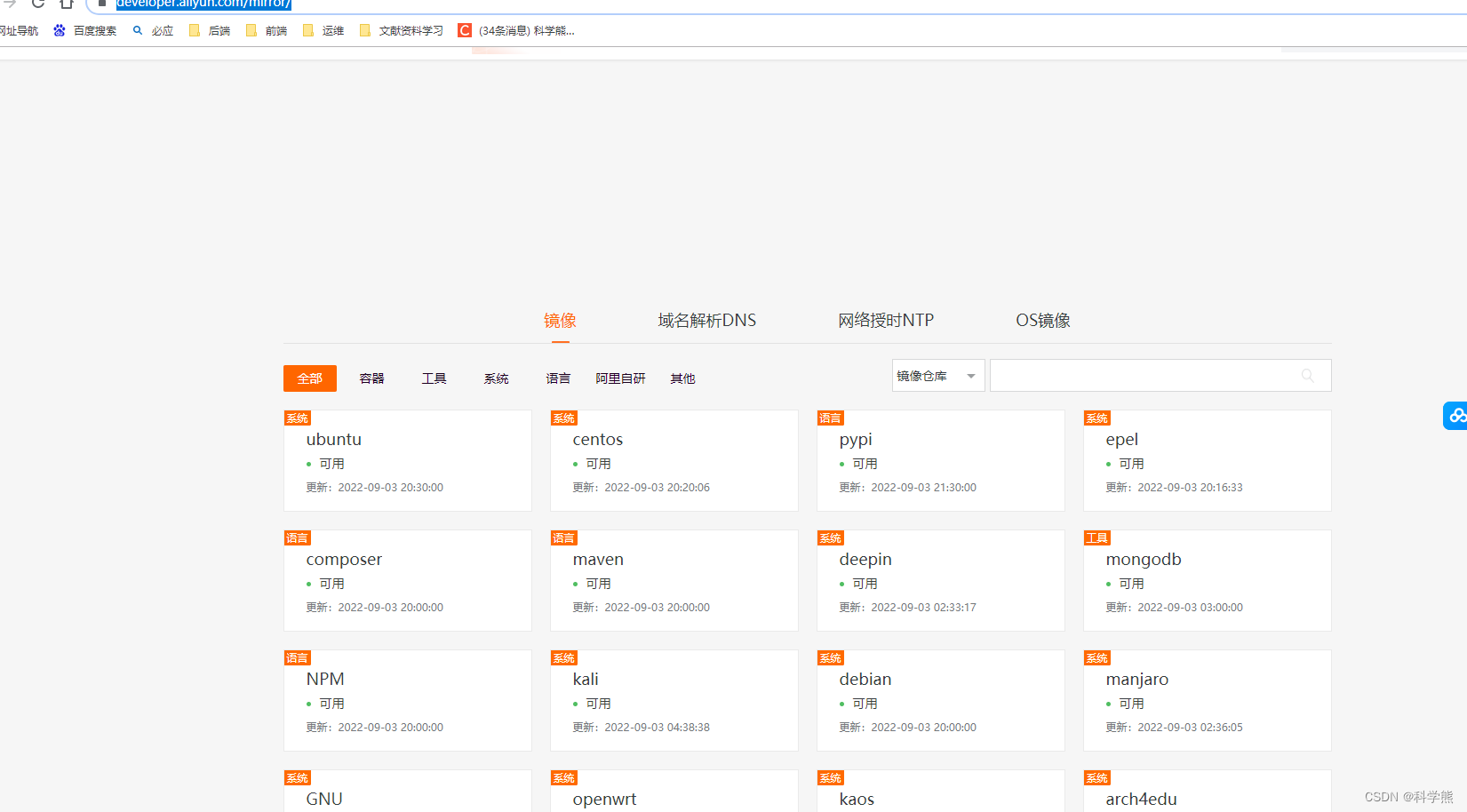Image resolution: width=1467 pixels, height=812 pixels.
Task: Open the mongodb mirror card
Action: [1208, 580]
